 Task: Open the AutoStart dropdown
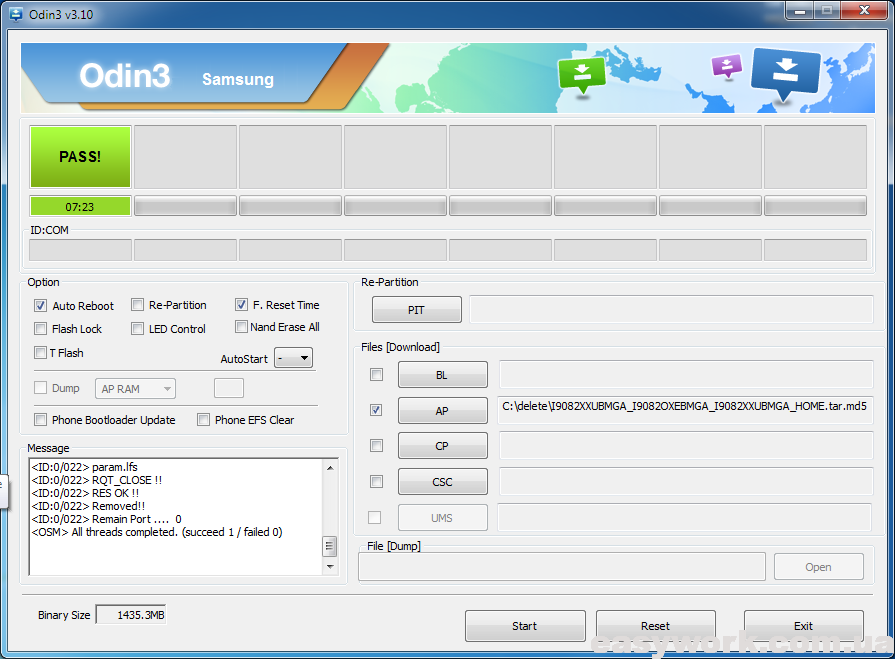(293, 358)
